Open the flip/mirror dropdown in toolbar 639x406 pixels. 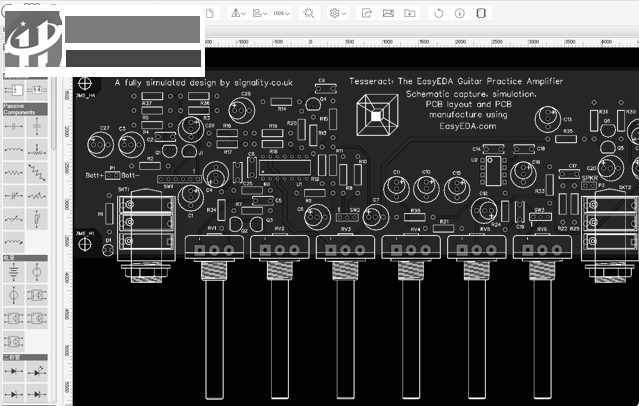[238, 13]
